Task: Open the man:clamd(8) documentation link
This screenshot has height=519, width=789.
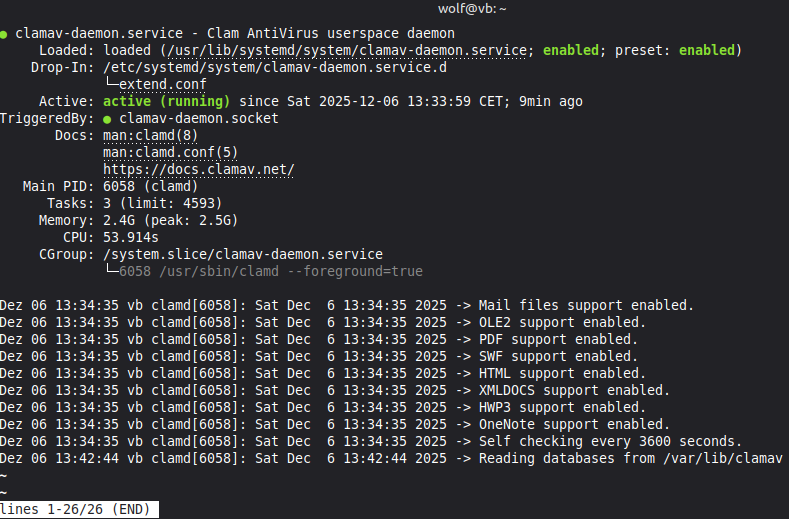Action: coord(150,135)
